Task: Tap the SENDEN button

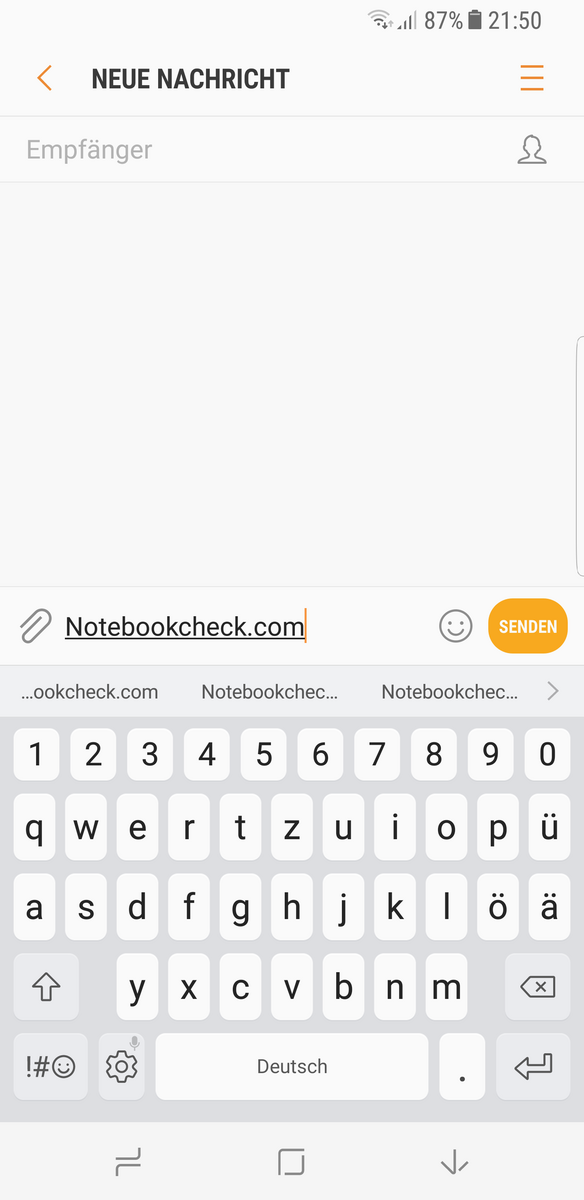Action: [x=528, y=627]
